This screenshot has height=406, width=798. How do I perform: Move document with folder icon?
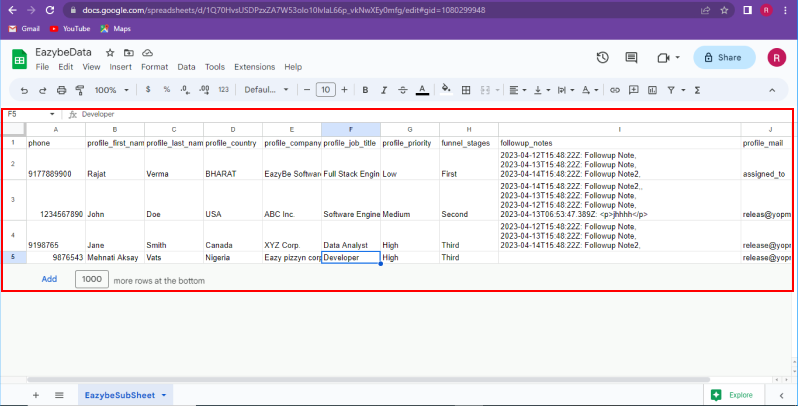click(129, 52)
